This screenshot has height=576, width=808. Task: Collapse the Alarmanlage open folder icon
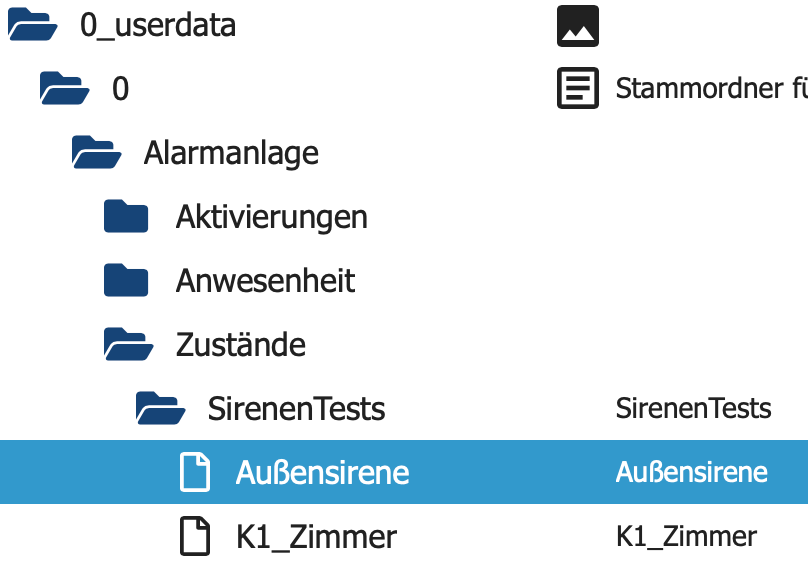pyautogui.click(x=97, y=153)
